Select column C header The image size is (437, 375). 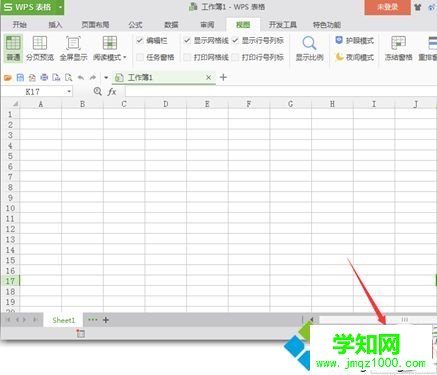pos(124,104)
